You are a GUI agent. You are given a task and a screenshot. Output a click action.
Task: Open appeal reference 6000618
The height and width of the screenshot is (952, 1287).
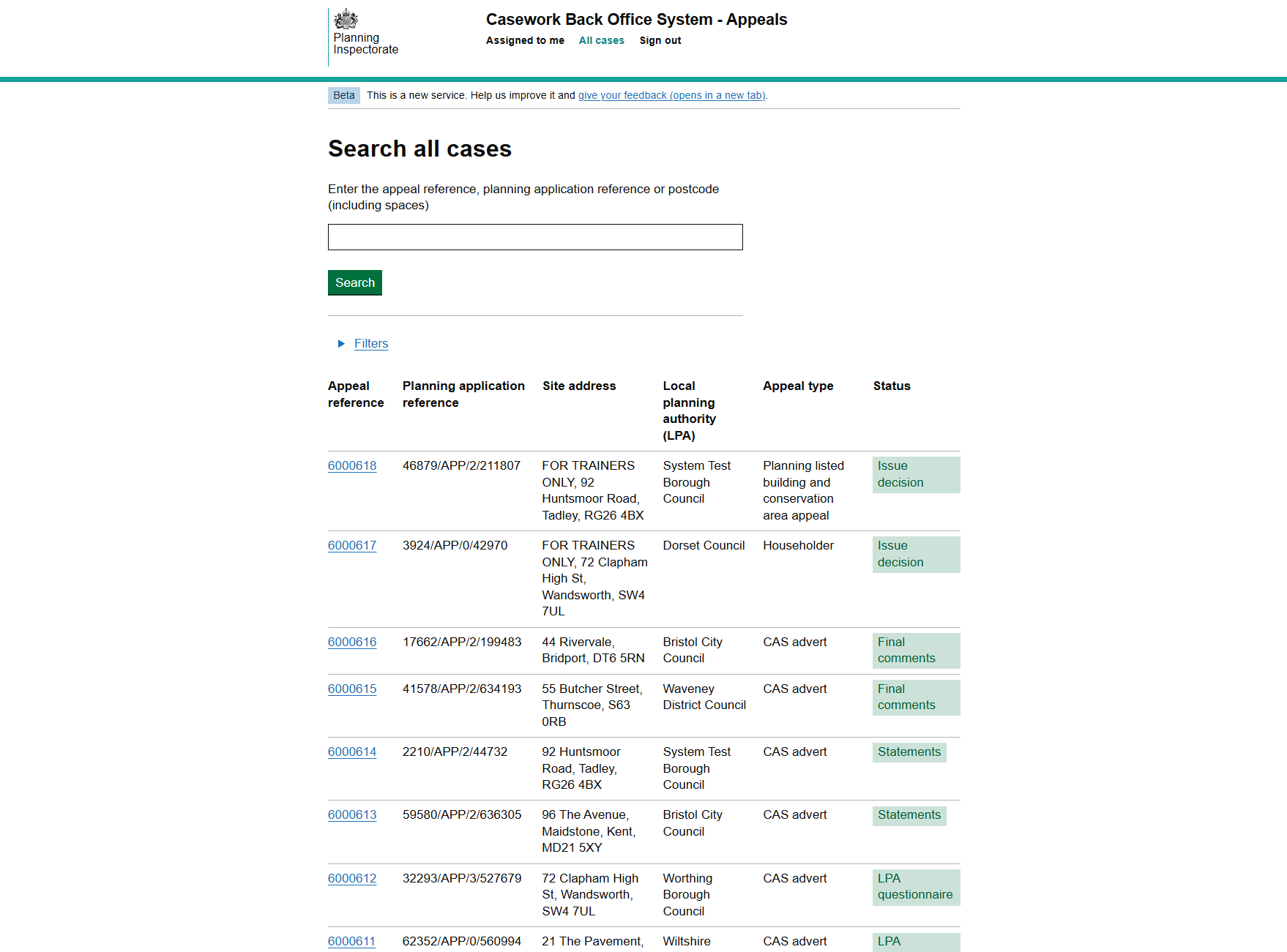pos(352,466)
